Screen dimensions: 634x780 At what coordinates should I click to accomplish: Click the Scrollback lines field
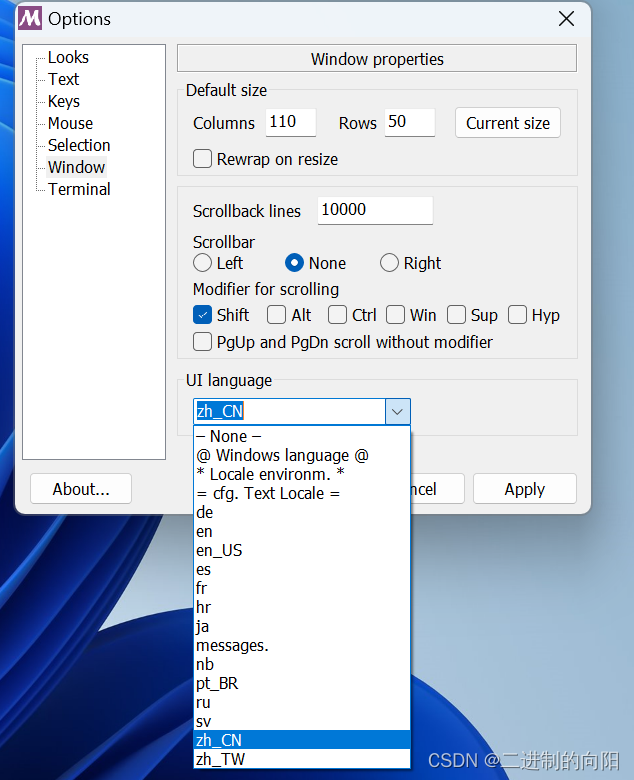pos(375,210)
